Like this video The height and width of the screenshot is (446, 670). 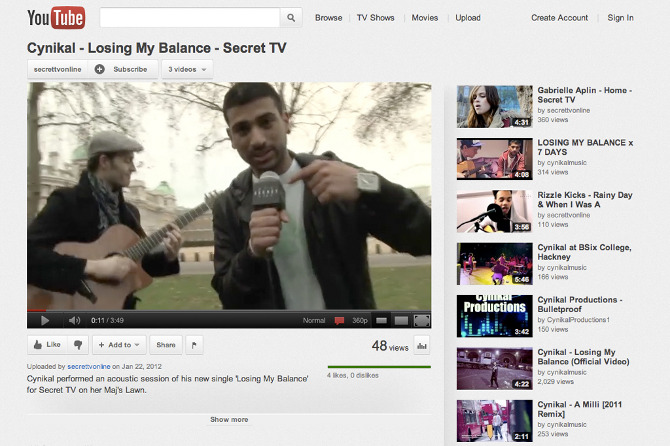[x=47, y=345]
